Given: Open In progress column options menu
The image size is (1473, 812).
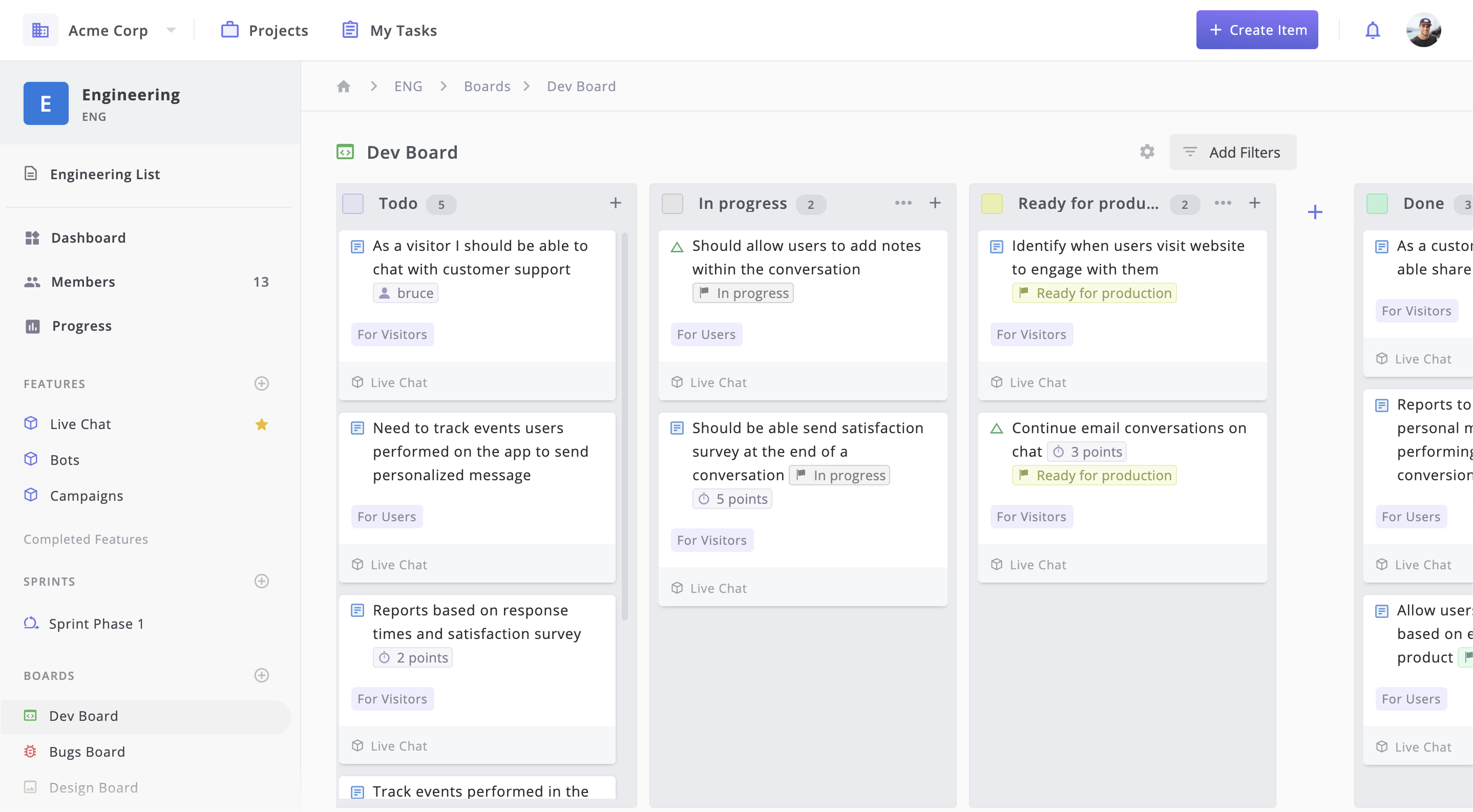Looking at the screenshot, I should point(903,203).
